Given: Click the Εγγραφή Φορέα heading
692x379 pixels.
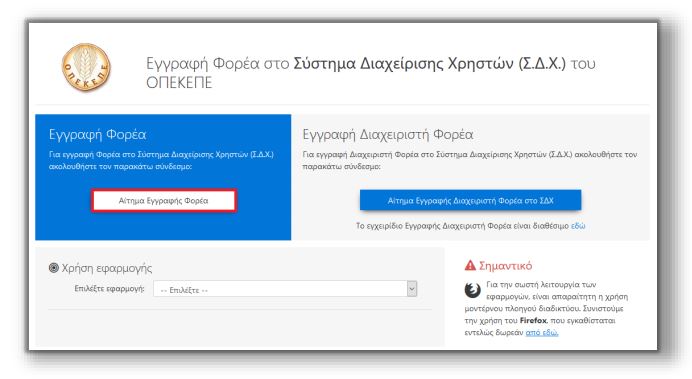Looking at the screenshot, I should (x=98, y=135).
